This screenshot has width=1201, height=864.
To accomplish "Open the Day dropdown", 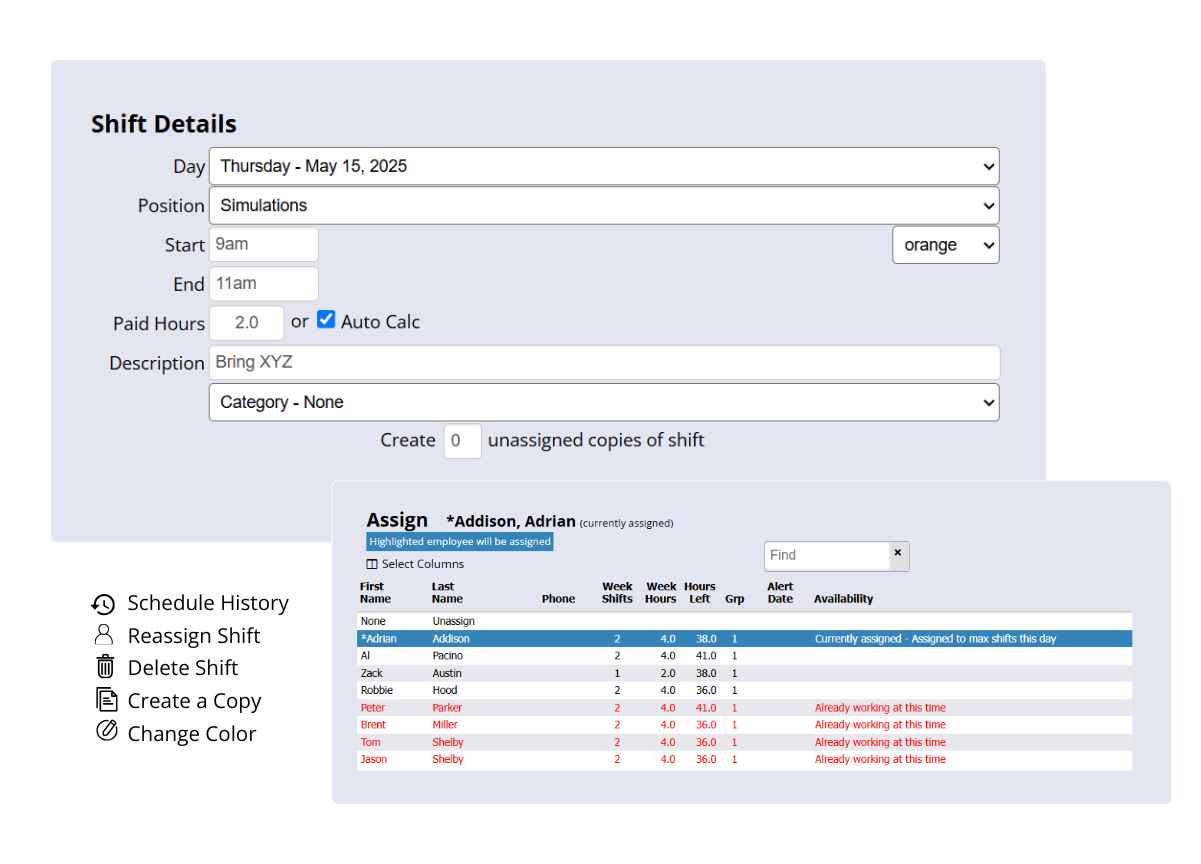I will tap(603, 166).
